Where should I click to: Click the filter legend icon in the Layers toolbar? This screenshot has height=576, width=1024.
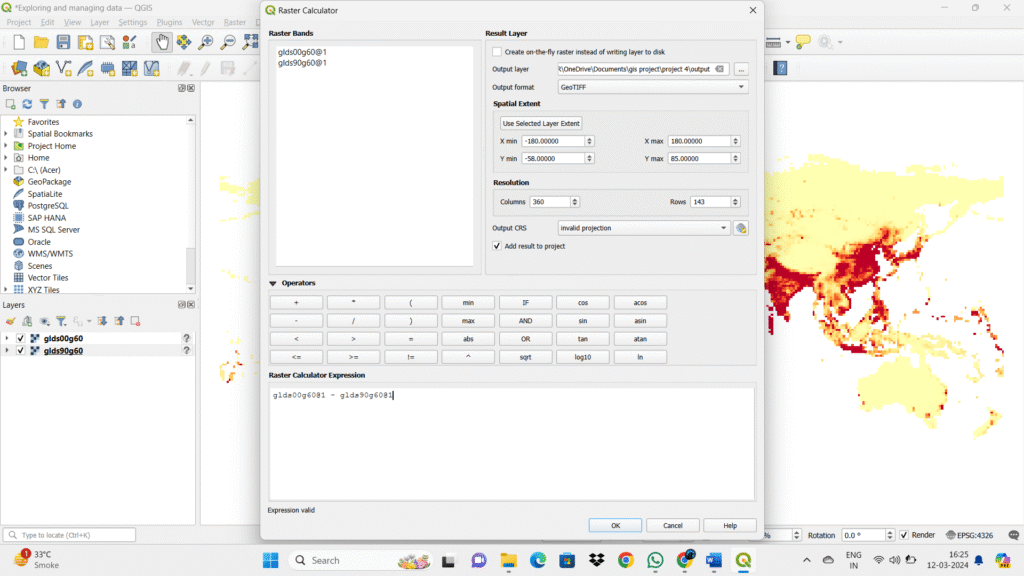click(61, 321)
